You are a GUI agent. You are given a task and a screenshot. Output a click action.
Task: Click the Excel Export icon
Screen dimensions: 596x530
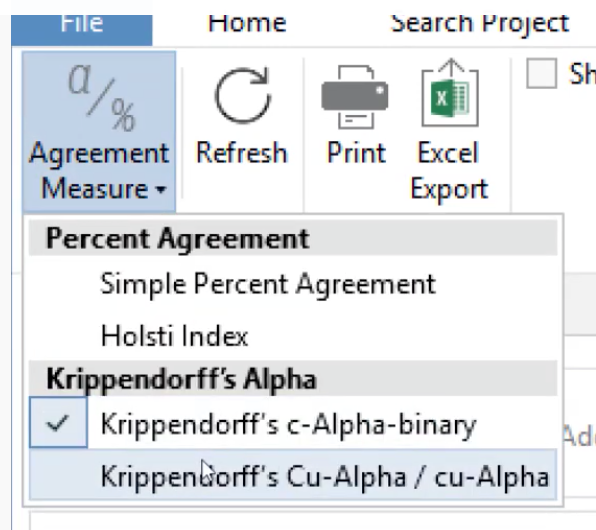coord(450,93)
